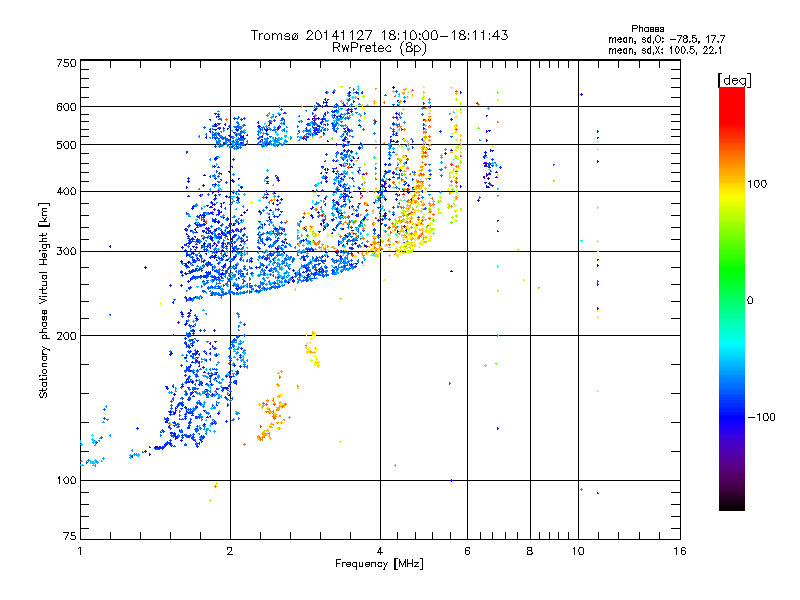
Task: Click the 'Stationary phase Virtual Height [km]' axis title
Action: pyautogui.click(x=43, y=300)
